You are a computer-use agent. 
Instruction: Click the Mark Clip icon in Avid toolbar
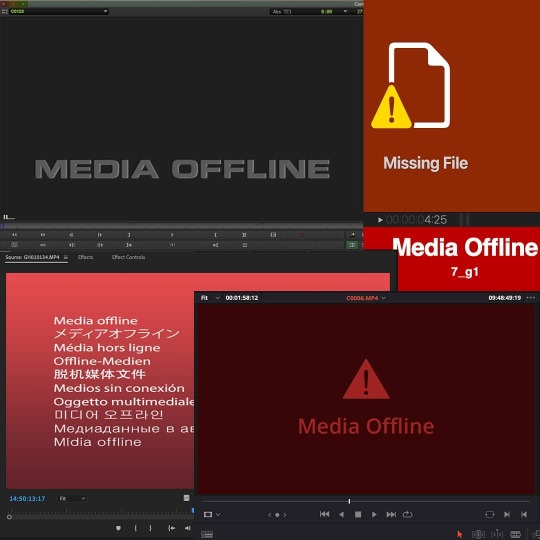point(244,235)
